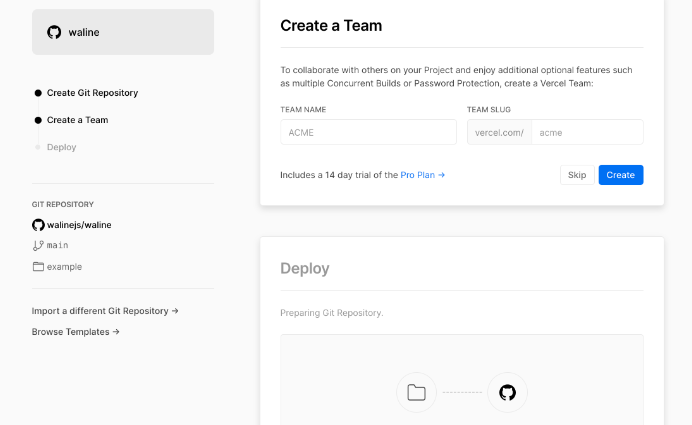
Task: Open the Browse Templates link
Action: (x=75, y=332)
